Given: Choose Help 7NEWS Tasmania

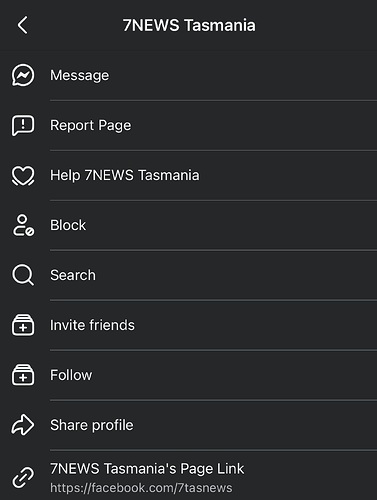Looking at the screenshot, I should click(x=188, y=176).
